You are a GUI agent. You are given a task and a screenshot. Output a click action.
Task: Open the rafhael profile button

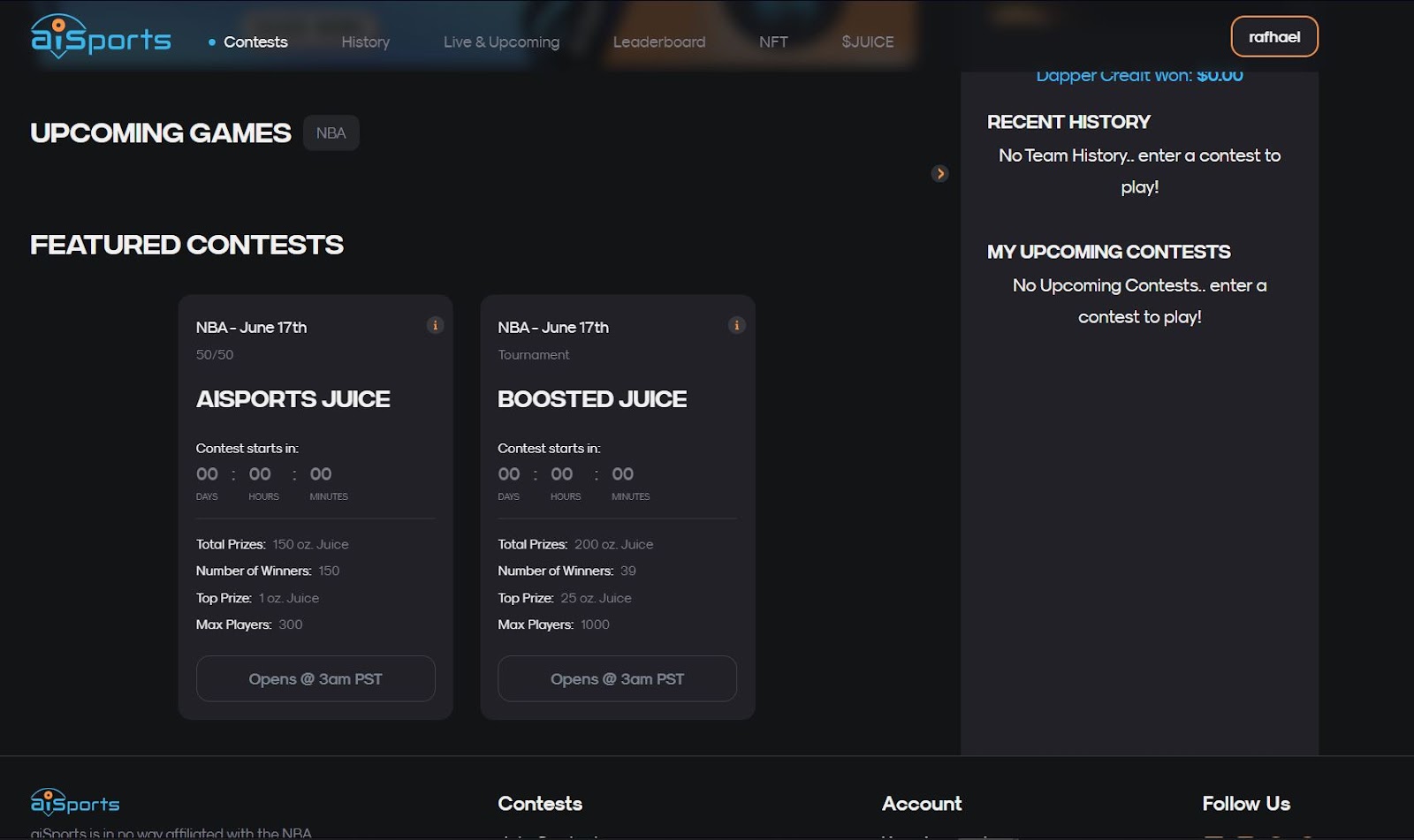coord(1273,36)
